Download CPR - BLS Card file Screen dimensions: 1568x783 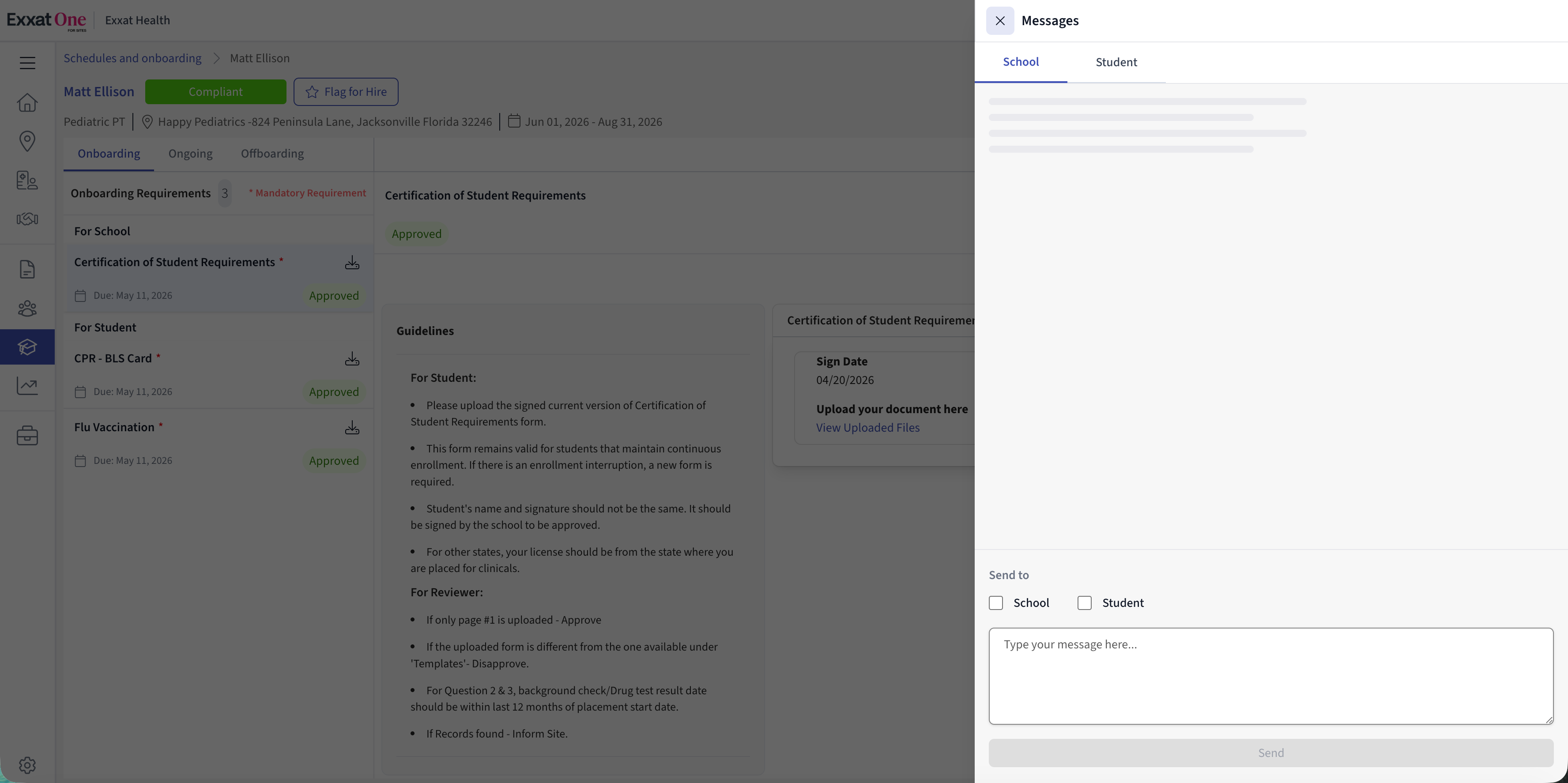[x=352, y=359]
